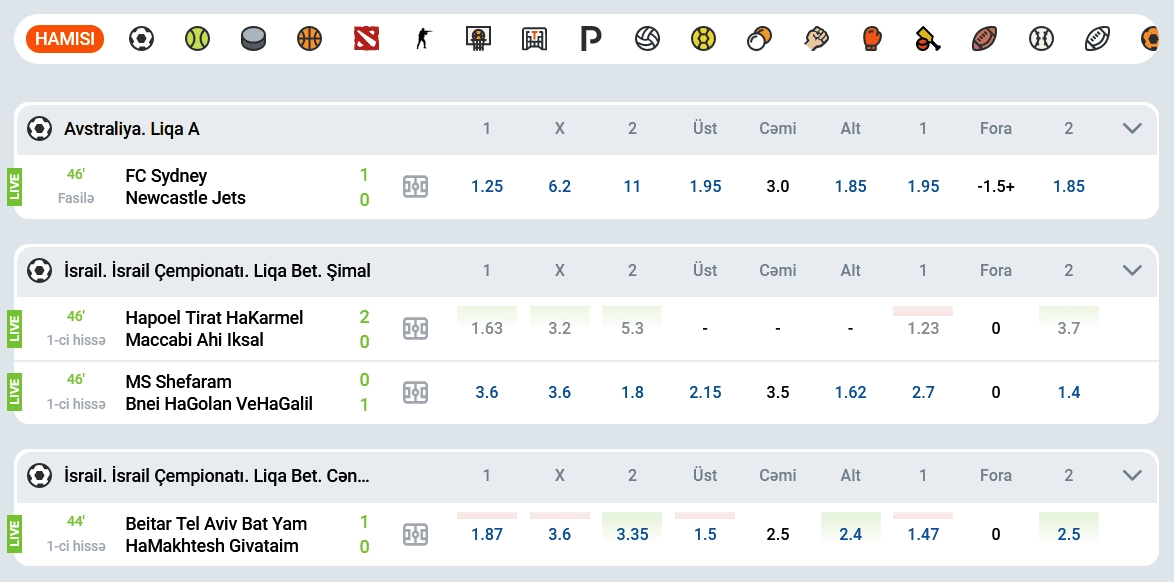Select the tennis ball sport filter
The width and height of the screenshot is (1174, 582).
click(x=197, y=39)
